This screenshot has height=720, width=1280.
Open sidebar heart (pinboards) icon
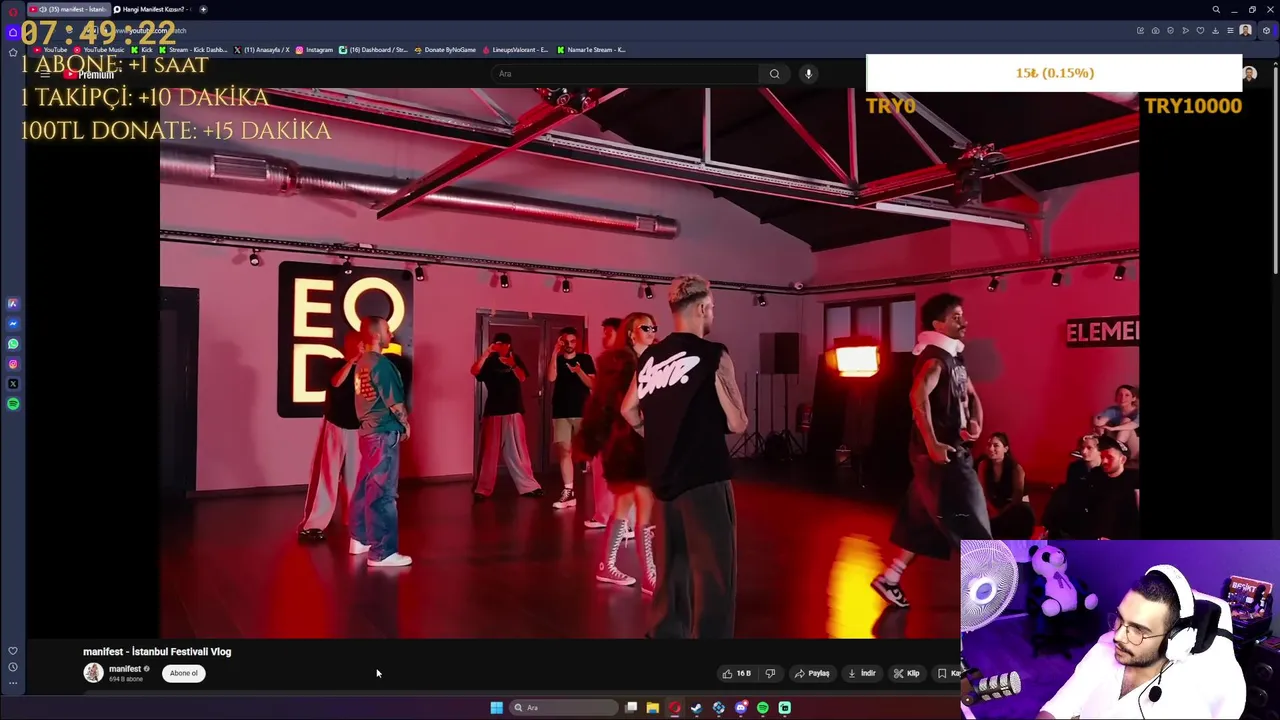[13, 651]
